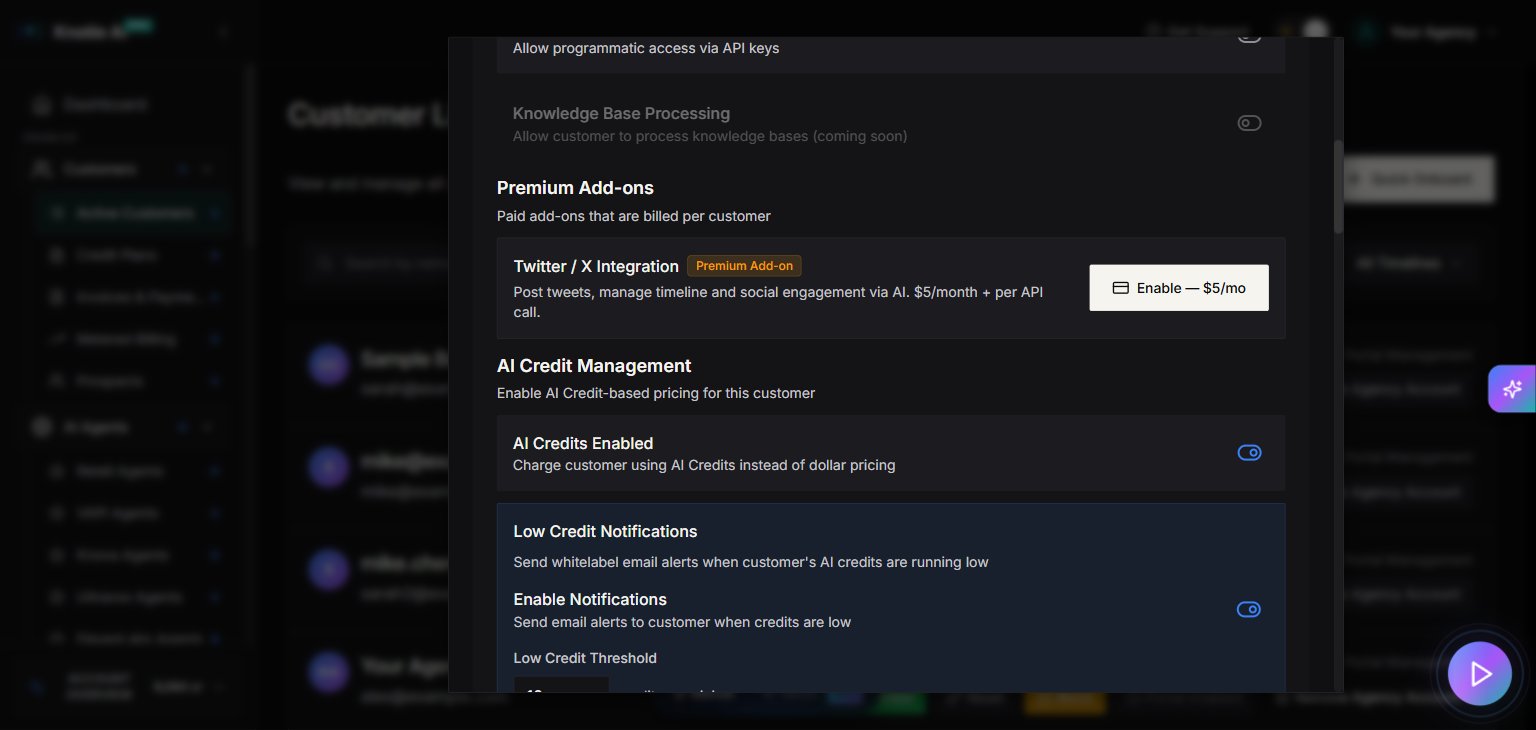Click the Knowledge Base Processing label
Screen dimensions: 1536x730
621,114
